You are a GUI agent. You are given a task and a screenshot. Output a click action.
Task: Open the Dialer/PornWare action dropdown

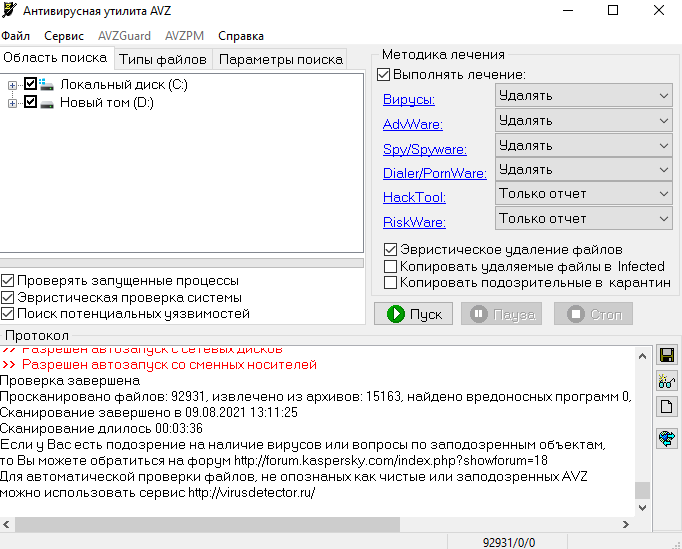click(584, 169)
